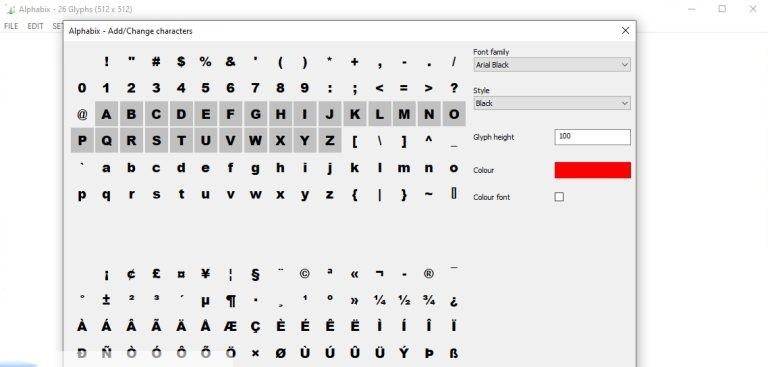Select the lowercase z glyph
Image resolution: width=768 pixels, height=367 pixels.
click(330, 194)
